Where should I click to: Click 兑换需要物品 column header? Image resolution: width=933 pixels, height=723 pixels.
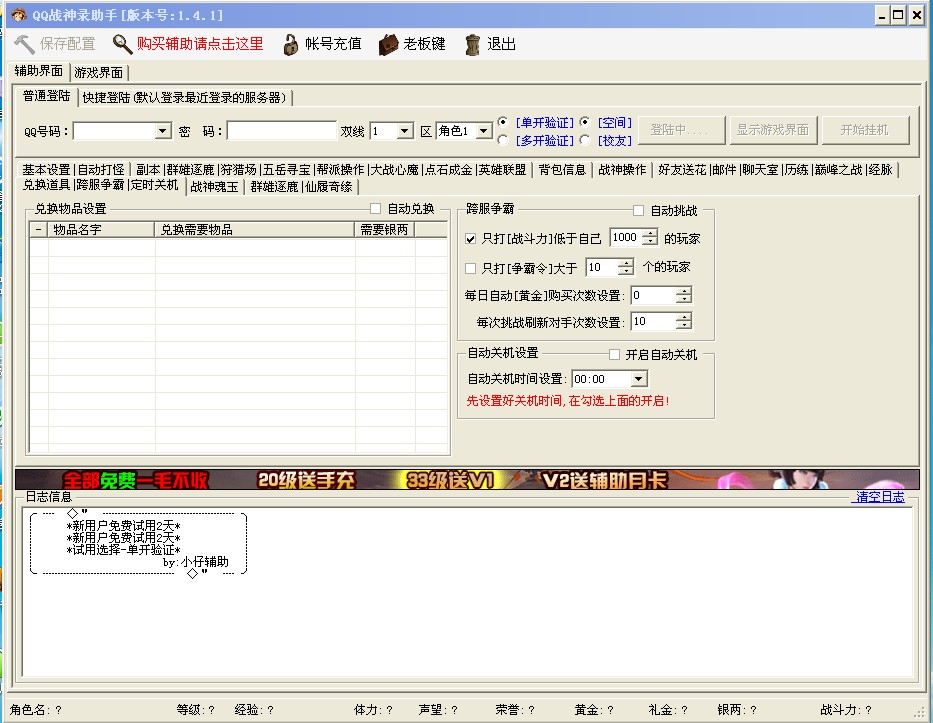255,230
